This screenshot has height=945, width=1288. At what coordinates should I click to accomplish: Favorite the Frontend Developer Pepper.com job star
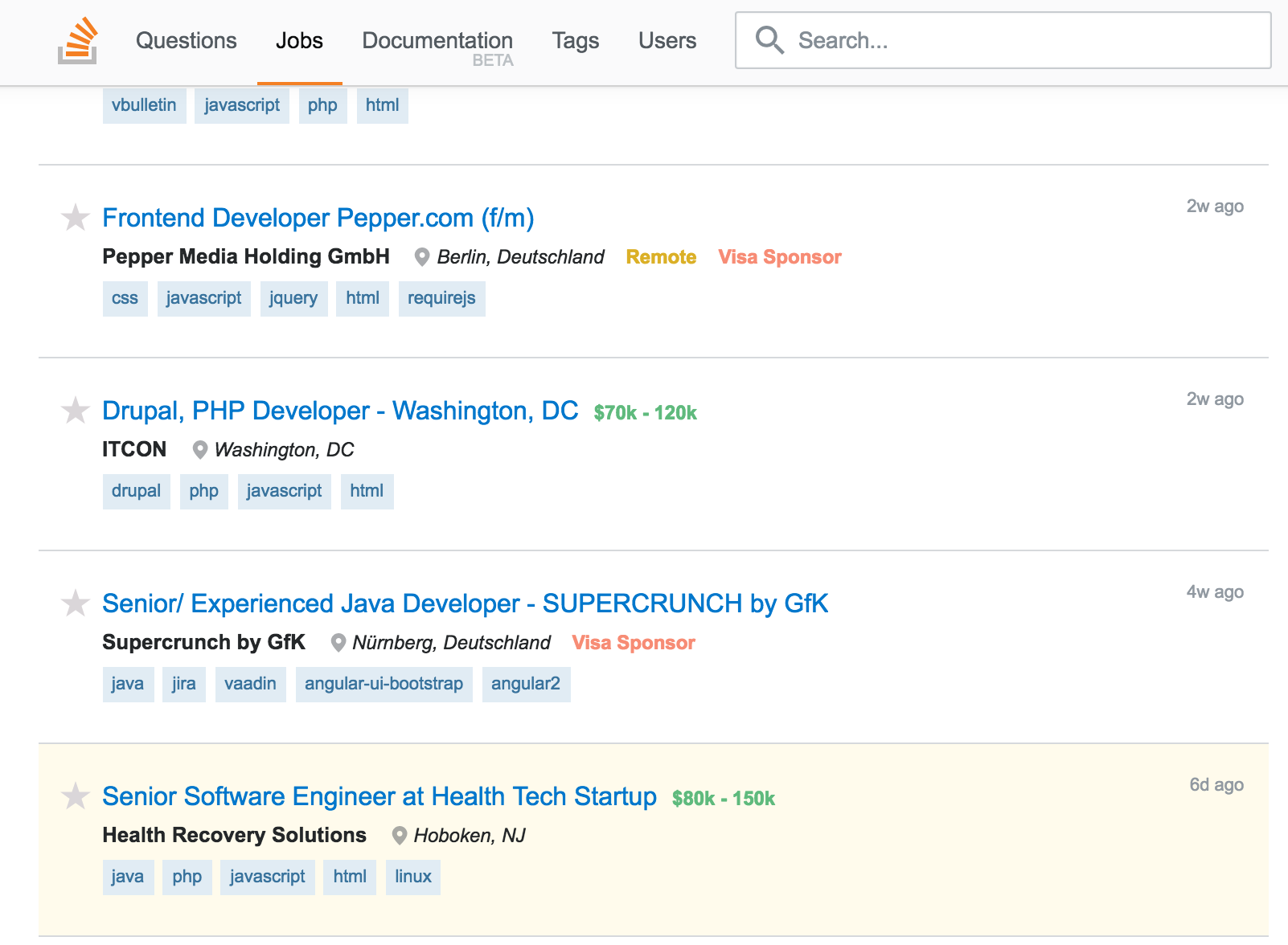pyautogui.click(x=76, y=217)
